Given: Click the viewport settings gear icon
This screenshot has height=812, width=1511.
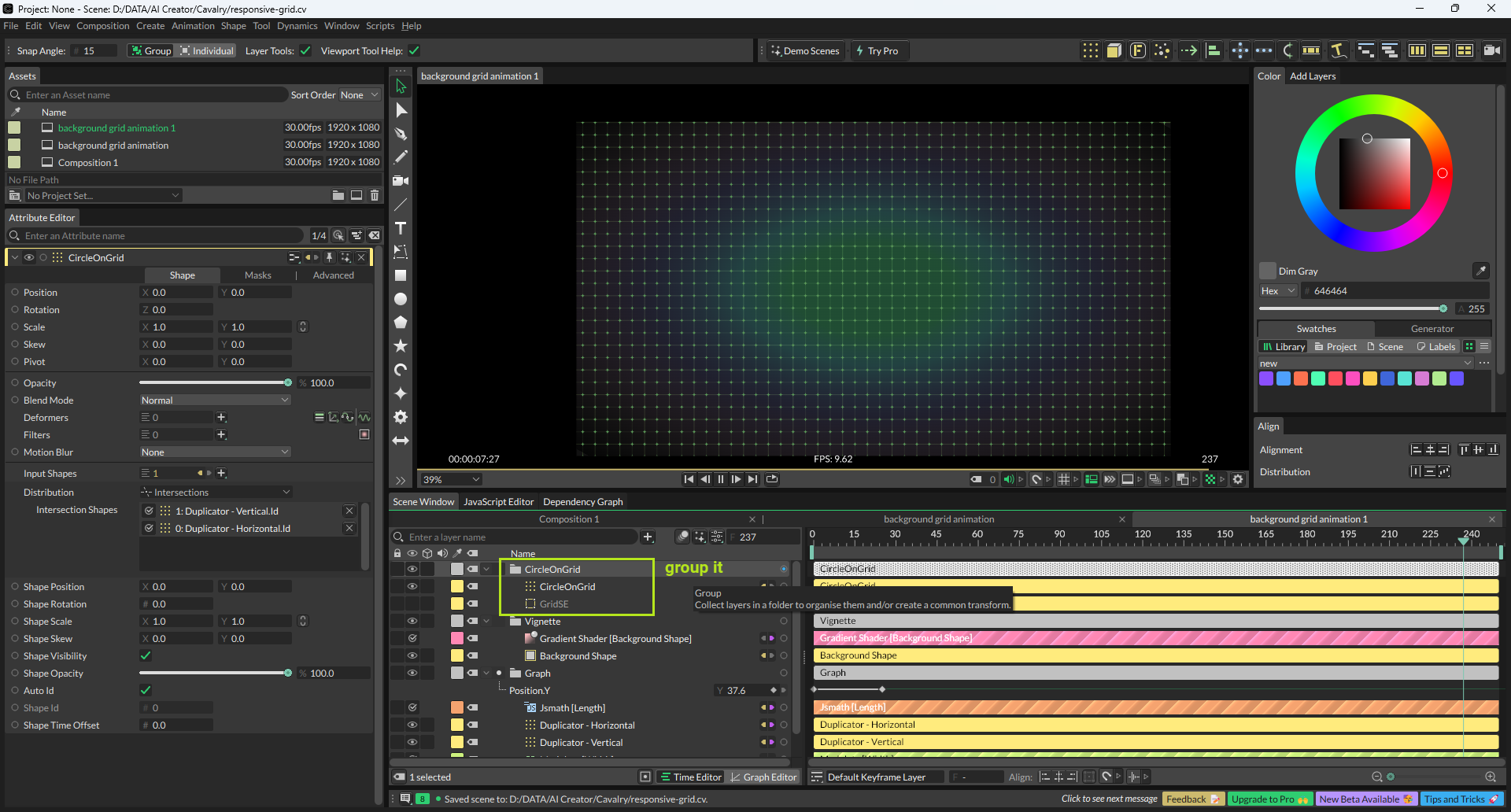Looking at the screenshot, I should [x=1238, y=479].
